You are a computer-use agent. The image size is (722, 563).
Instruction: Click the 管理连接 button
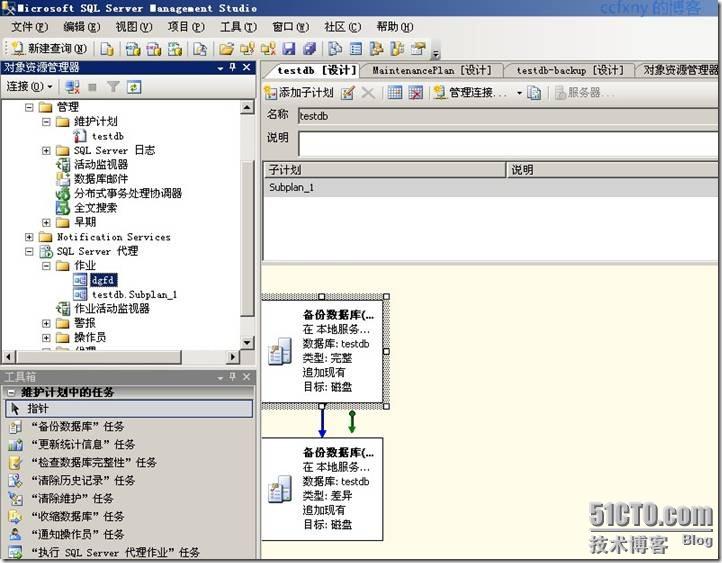click(x=471, y=93)
